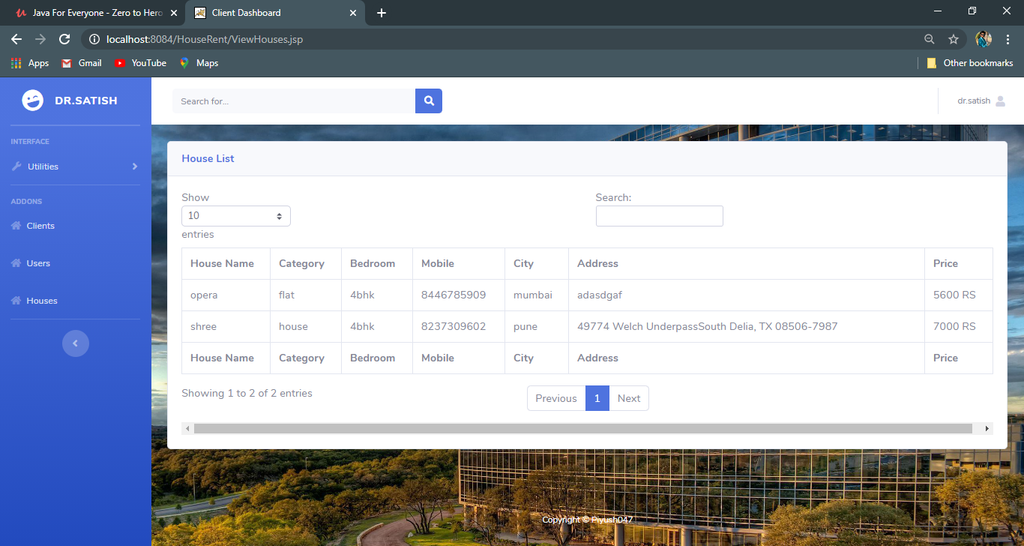Viewport: 1024px width, 546px height.
Task: Click the pune city cell
Action: pyautogui.click(x=536, y=327)
